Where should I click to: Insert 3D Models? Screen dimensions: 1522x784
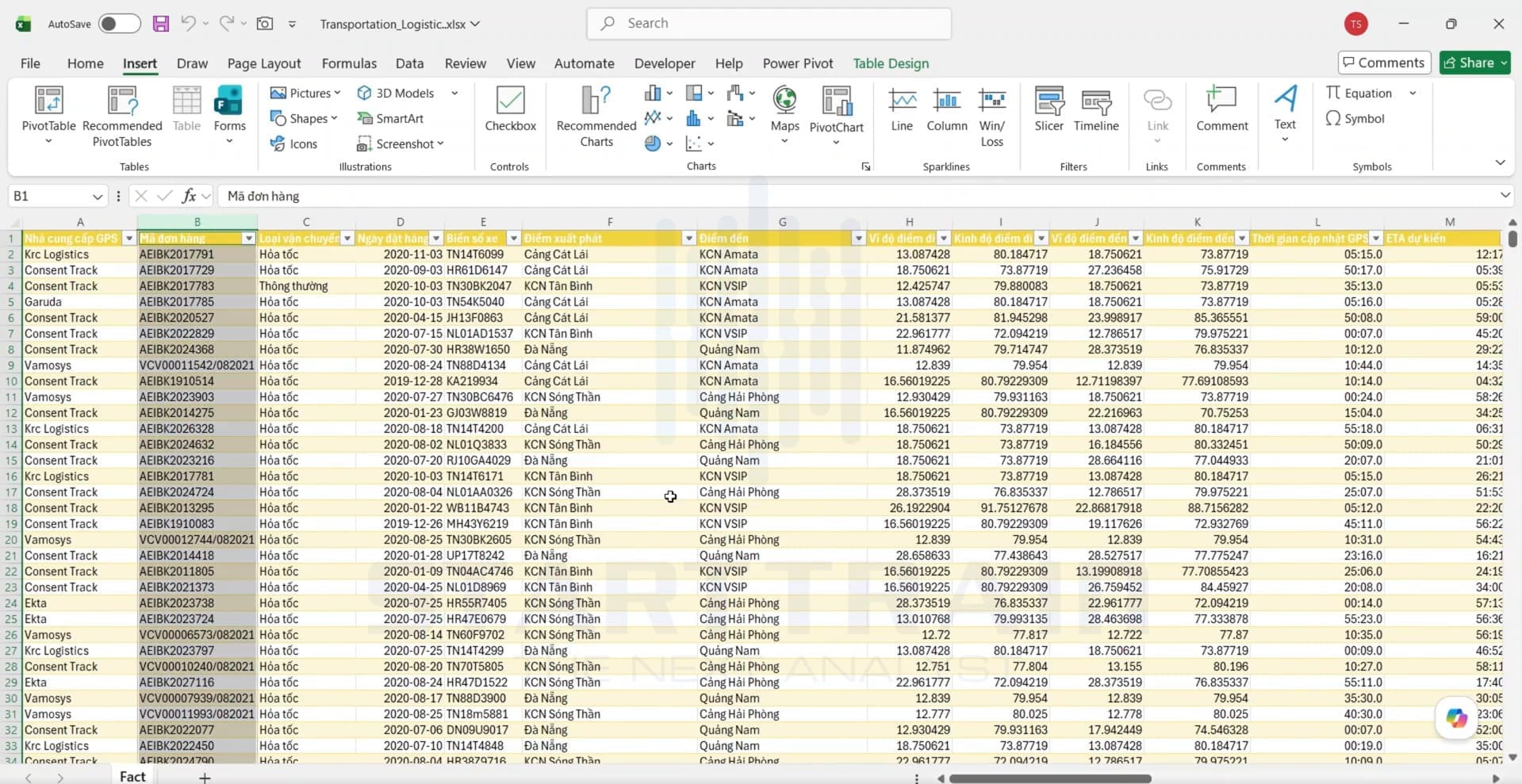[x=396, y=93]
